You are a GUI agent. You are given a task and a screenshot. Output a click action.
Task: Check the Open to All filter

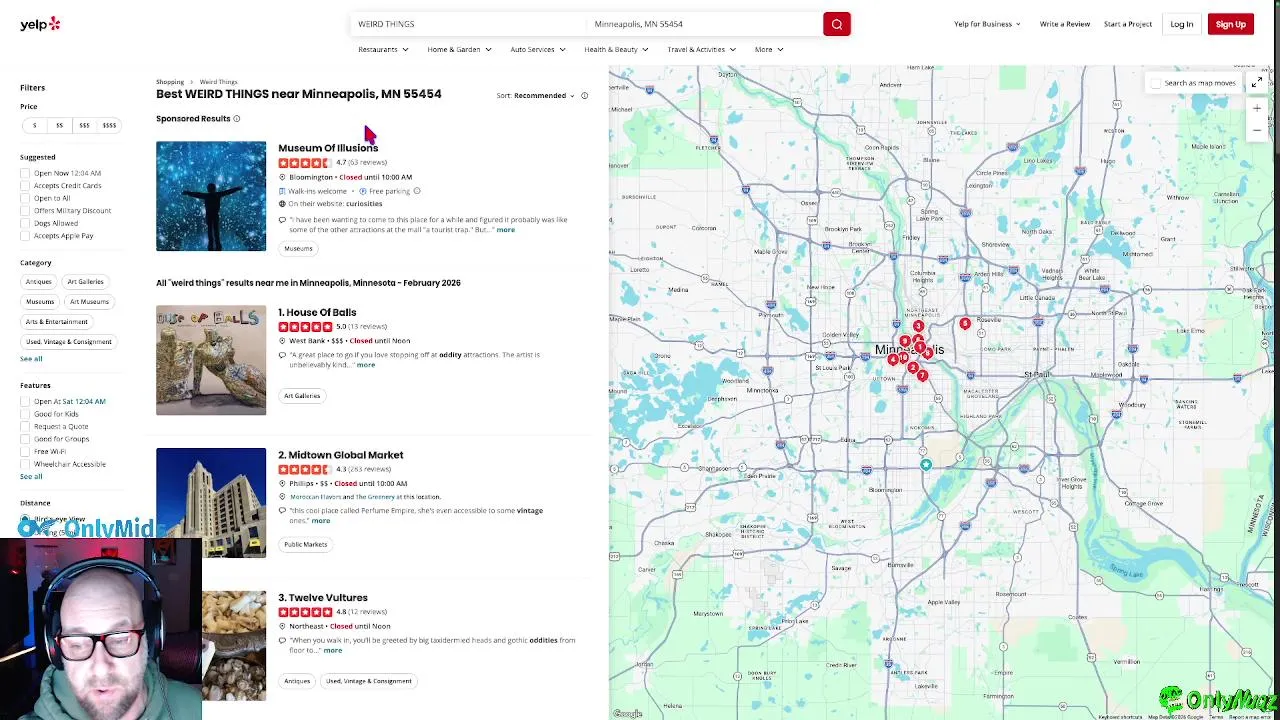coord(25,198)
